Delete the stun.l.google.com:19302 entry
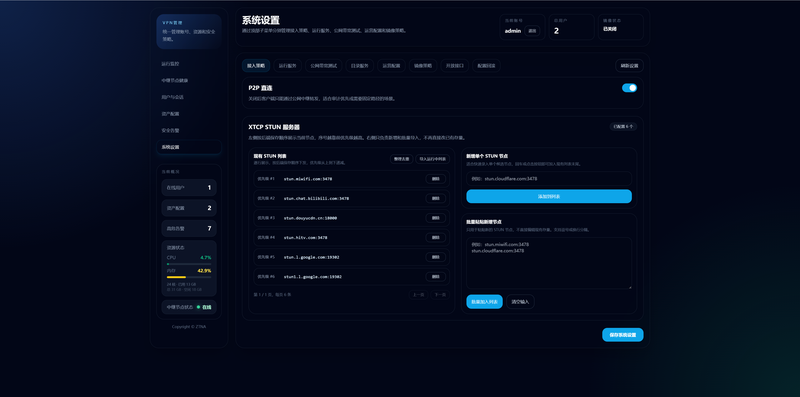 (x=435, y=257)
